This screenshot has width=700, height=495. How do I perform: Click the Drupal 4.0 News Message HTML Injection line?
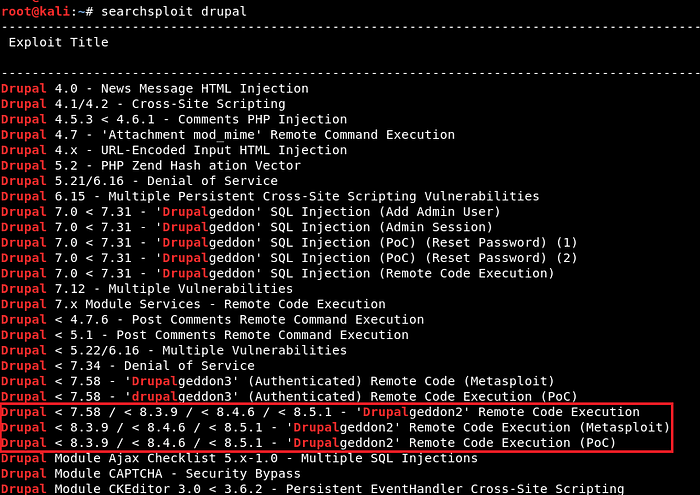[x=155, y=89]
